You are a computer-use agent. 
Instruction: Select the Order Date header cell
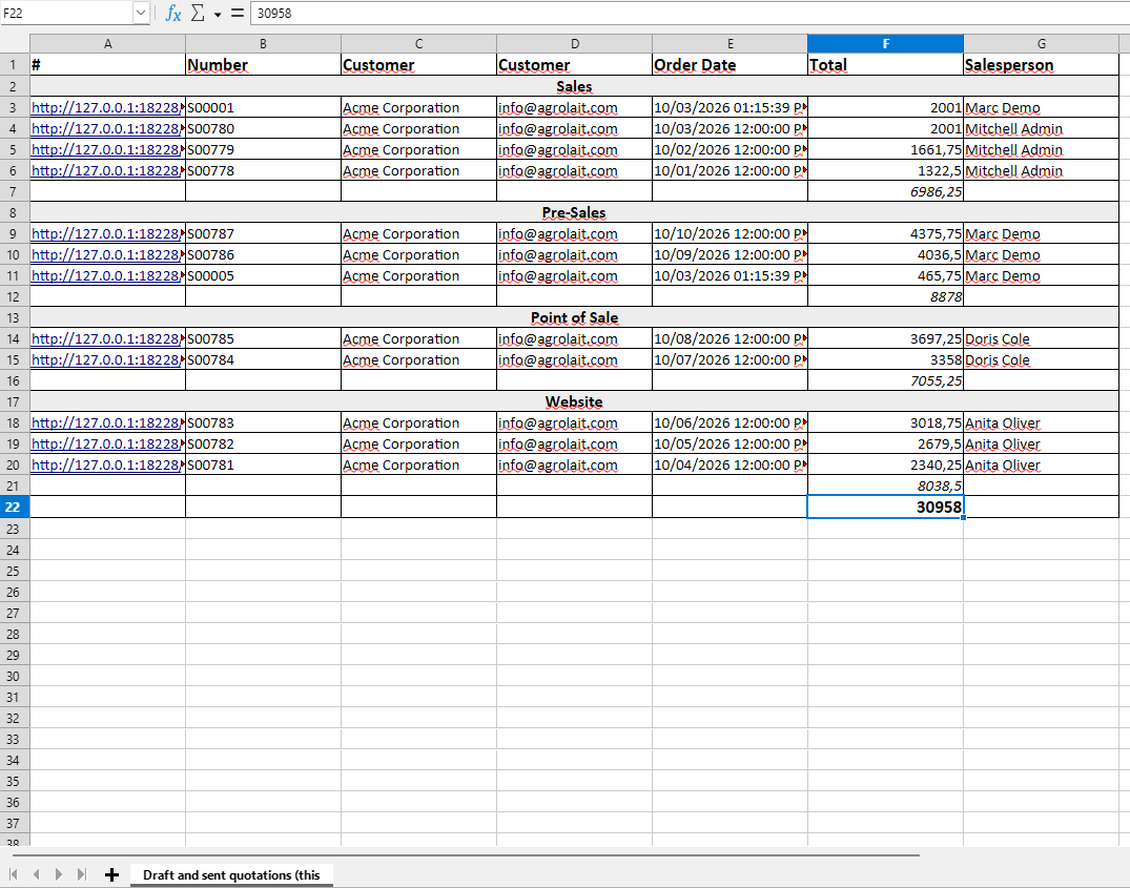[x=730, y=65]
